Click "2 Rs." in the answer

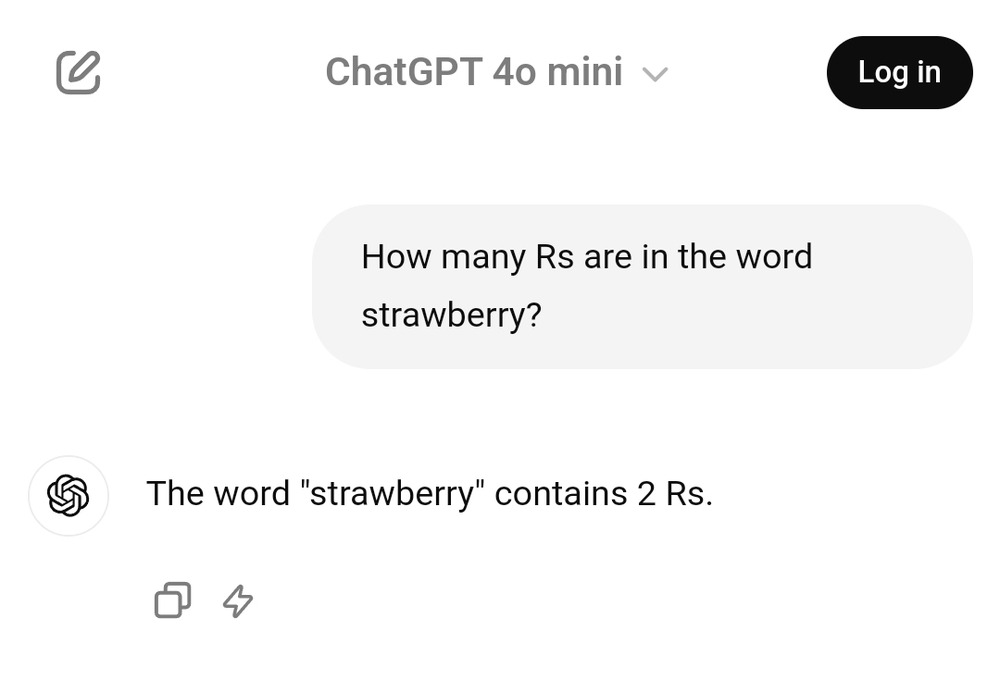(x=675, y=494)
